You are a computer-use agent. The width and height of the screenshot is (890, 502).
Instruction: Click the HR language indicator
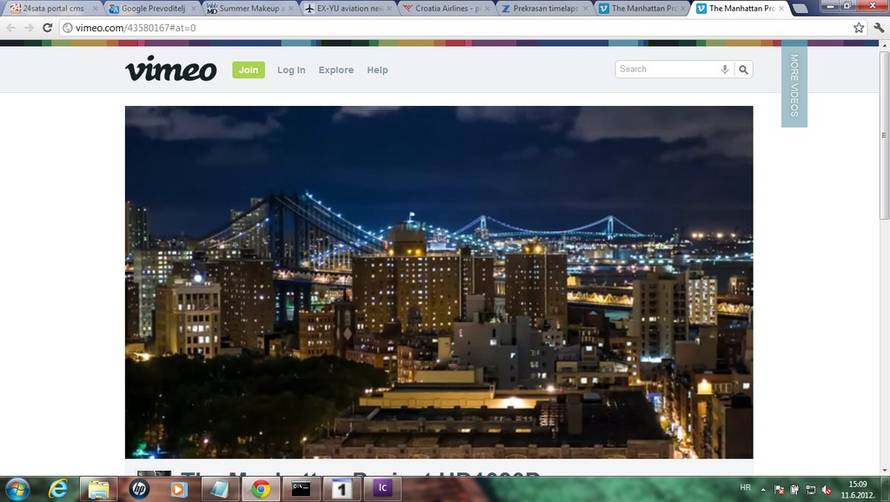coord(745,488)
